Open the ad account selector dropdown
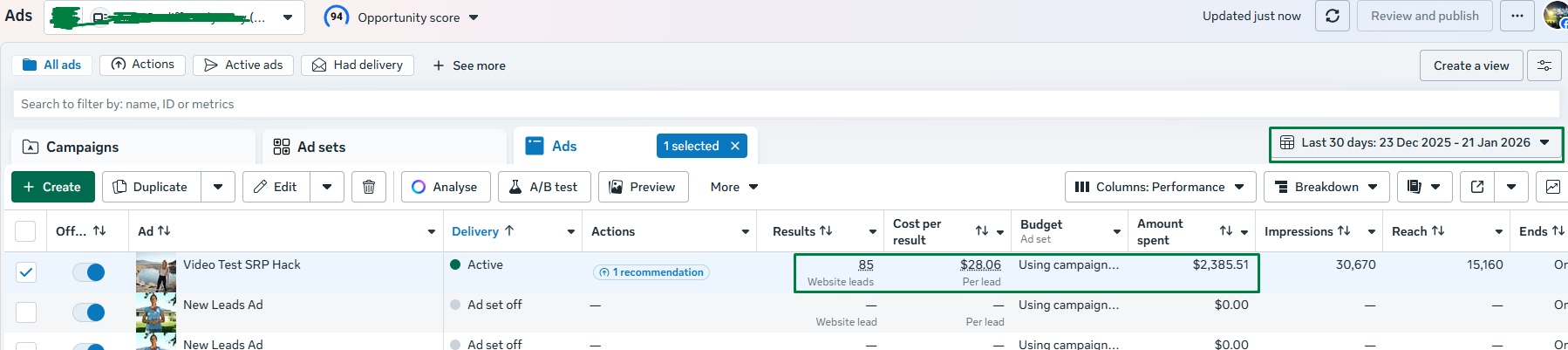Viewport: 1568px width, 350px height. (174, 17)
